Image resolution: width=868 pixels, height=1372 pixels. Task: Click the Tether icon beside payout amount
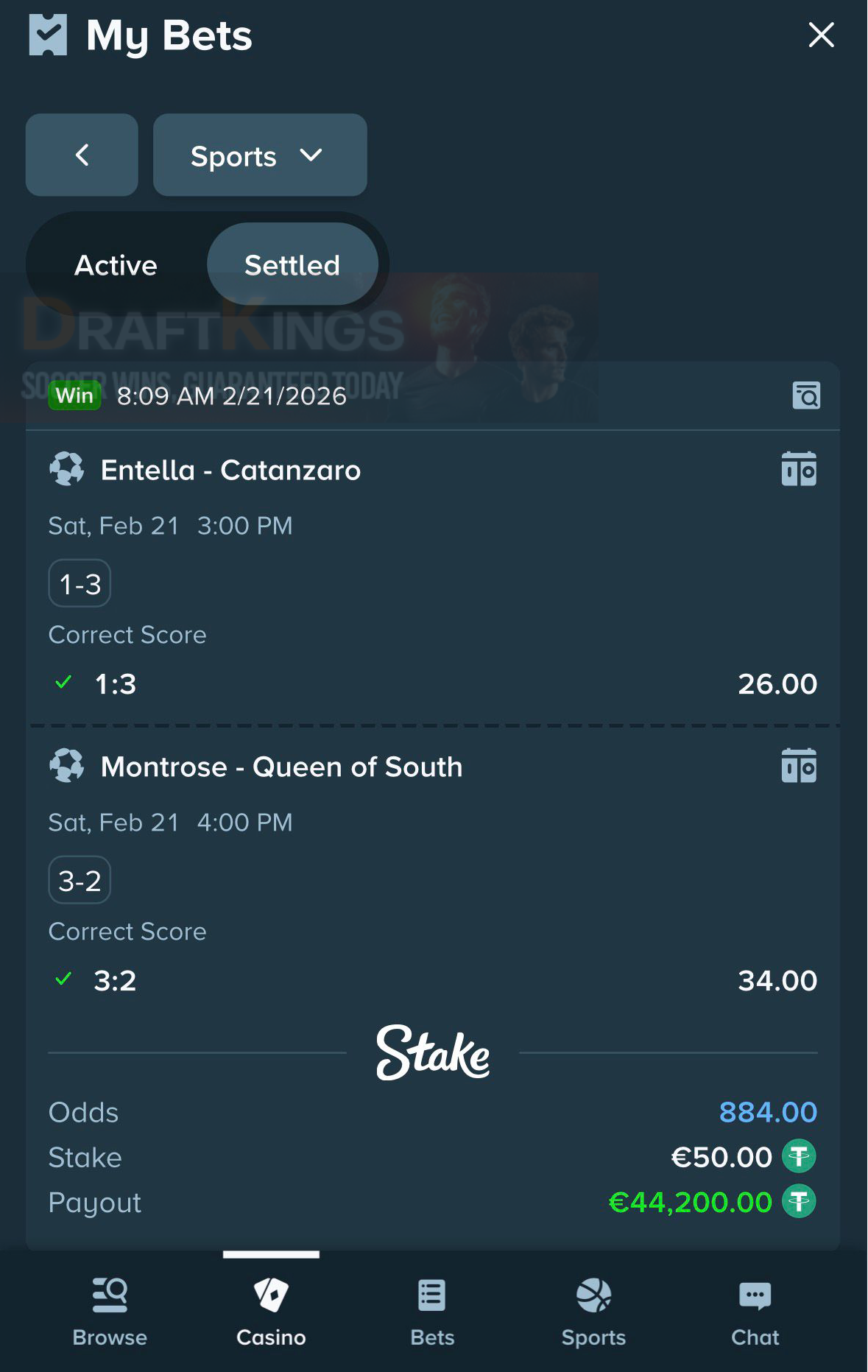point(799,1202)
